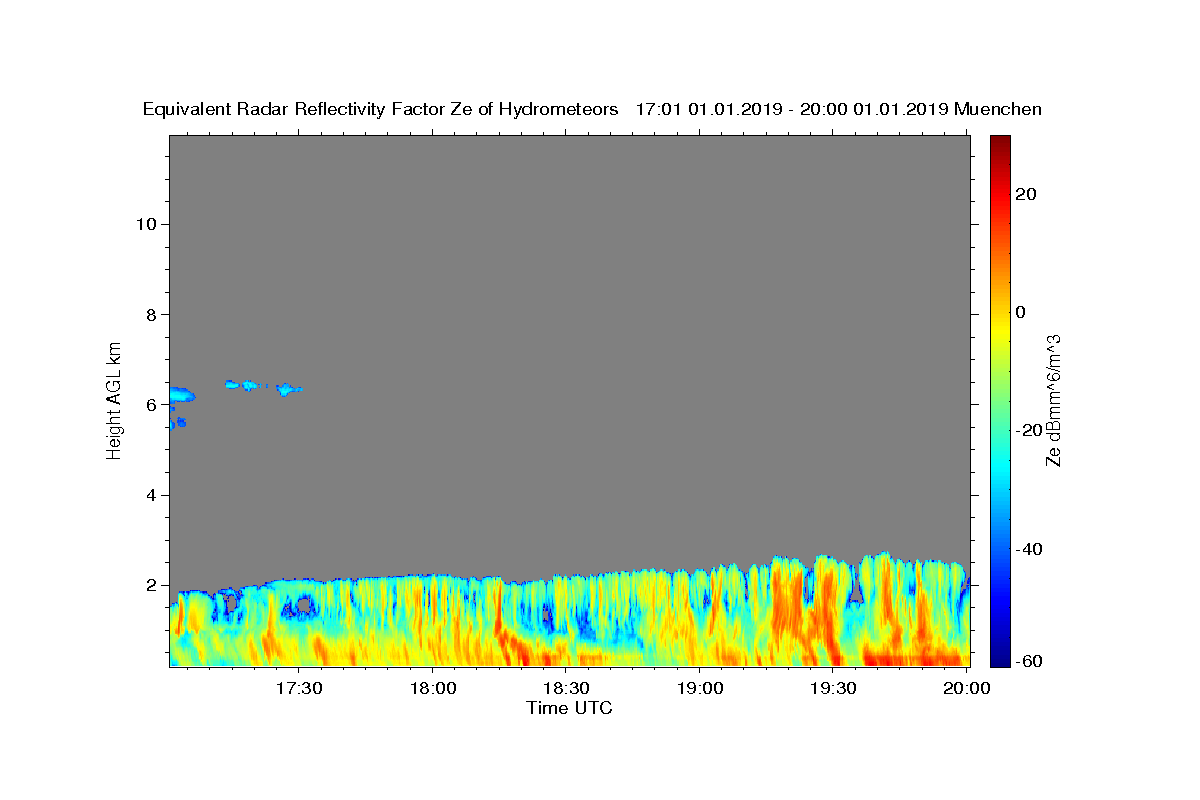This screenshot has width=1200, height=800.
Task: Click the date range '17:01 01.01.2019 - 20:00 01.01.2019 Muenchen'
Action: [838, 110]
